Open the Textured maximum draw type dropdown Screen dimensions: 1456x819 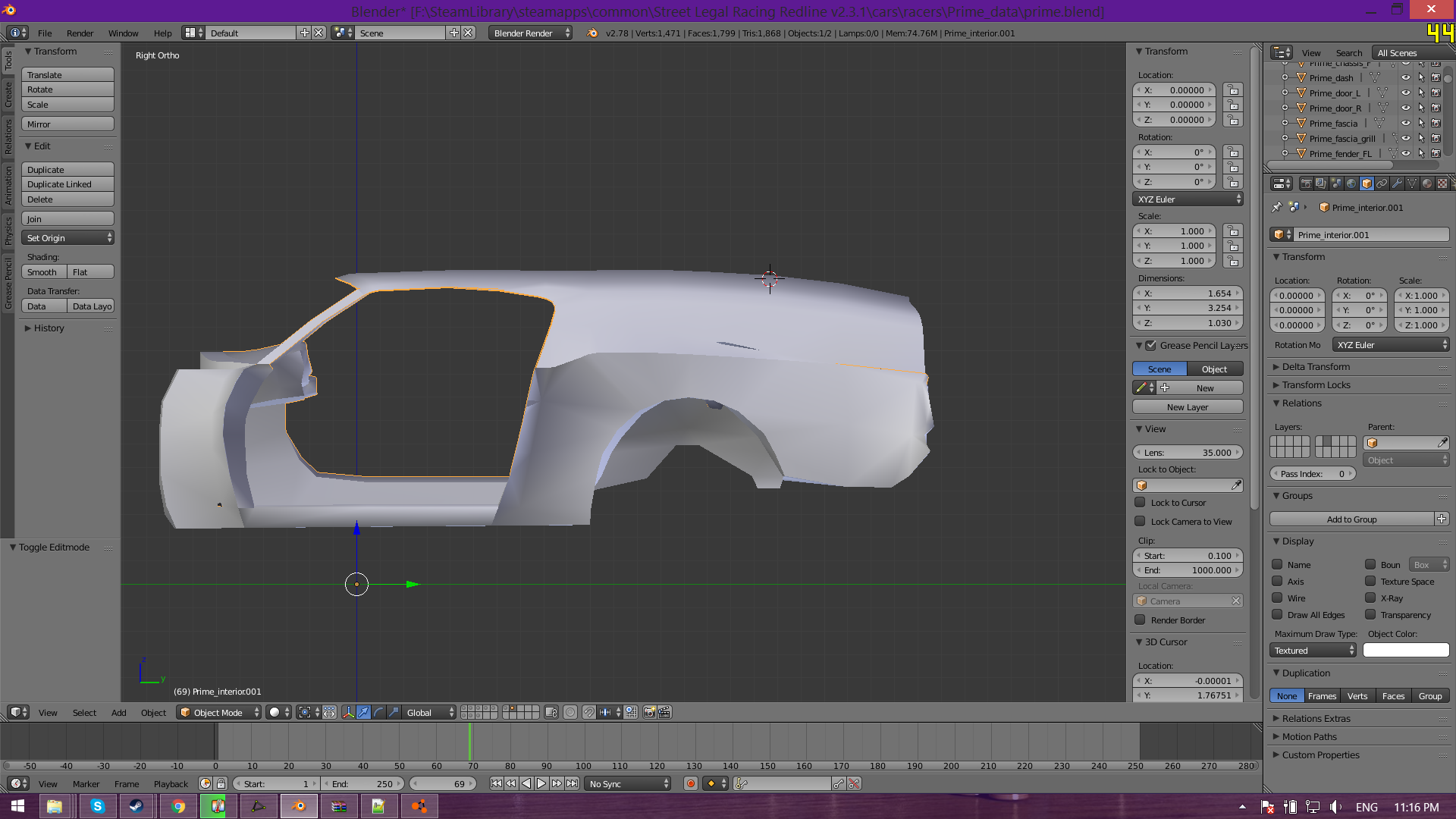pyautogui.click(x=1313, y=650)
